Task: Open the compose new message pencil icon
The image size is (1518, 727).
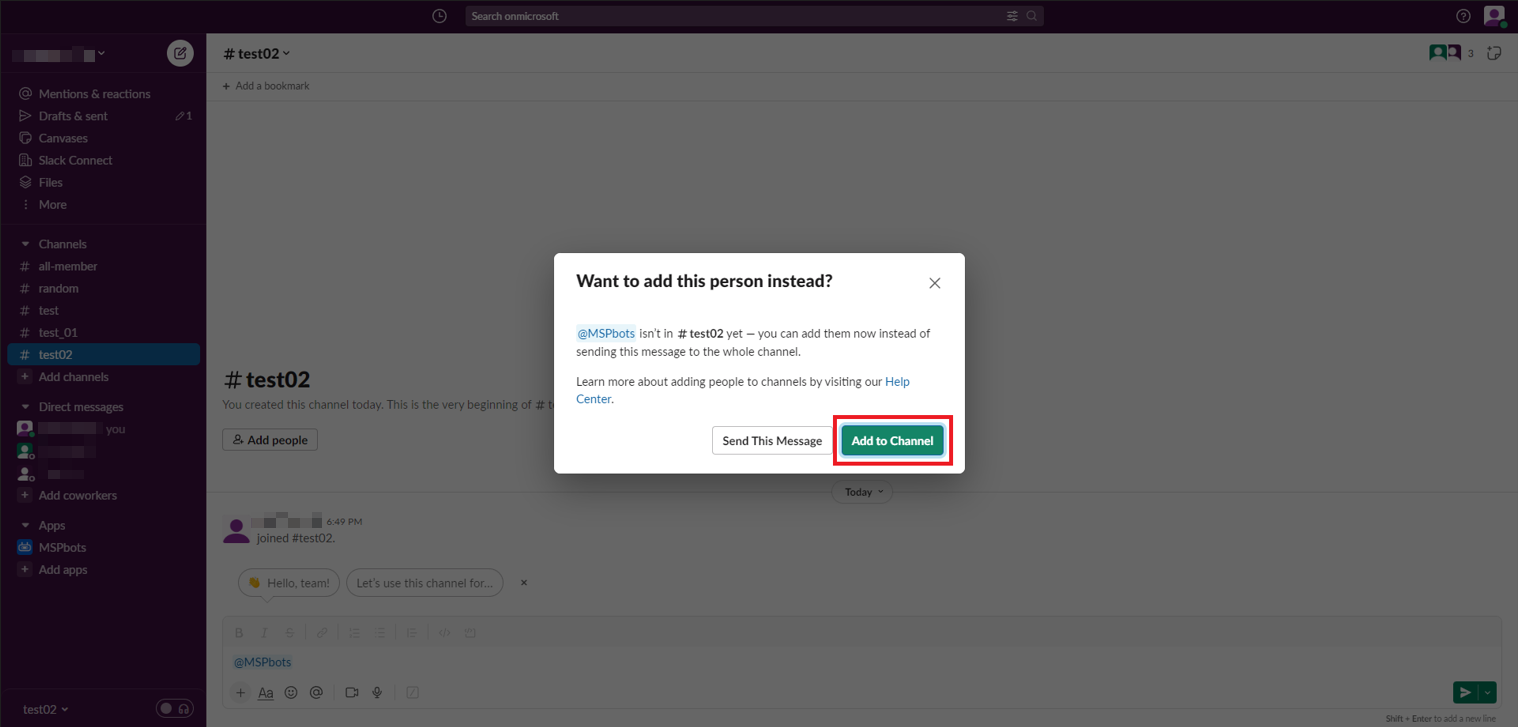Action: pyautogui.click(x=180, y=53)
